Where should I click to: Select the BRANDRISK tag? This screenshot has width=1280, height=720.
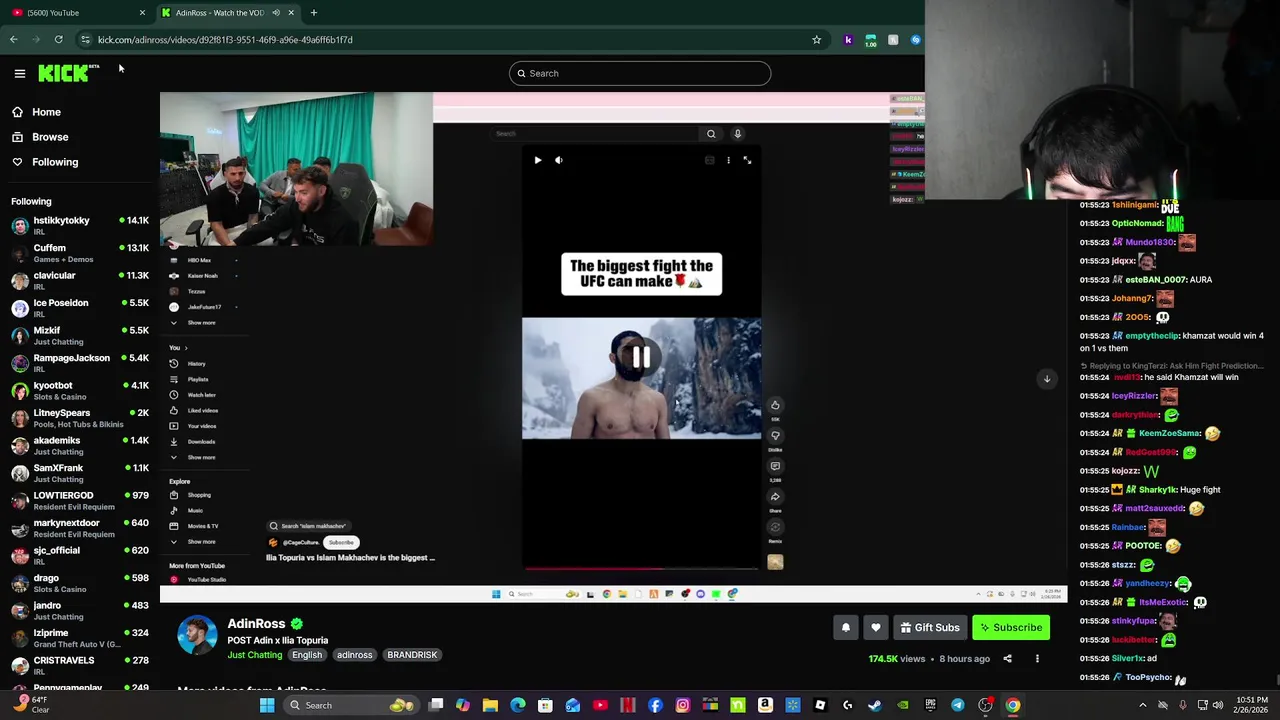tap(412, 655)
